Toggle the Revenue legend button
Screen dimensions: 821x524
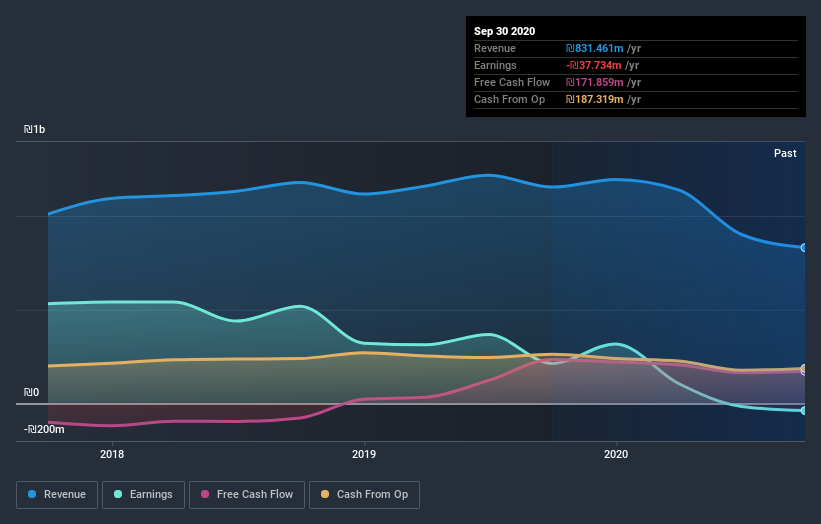[57, 495]
